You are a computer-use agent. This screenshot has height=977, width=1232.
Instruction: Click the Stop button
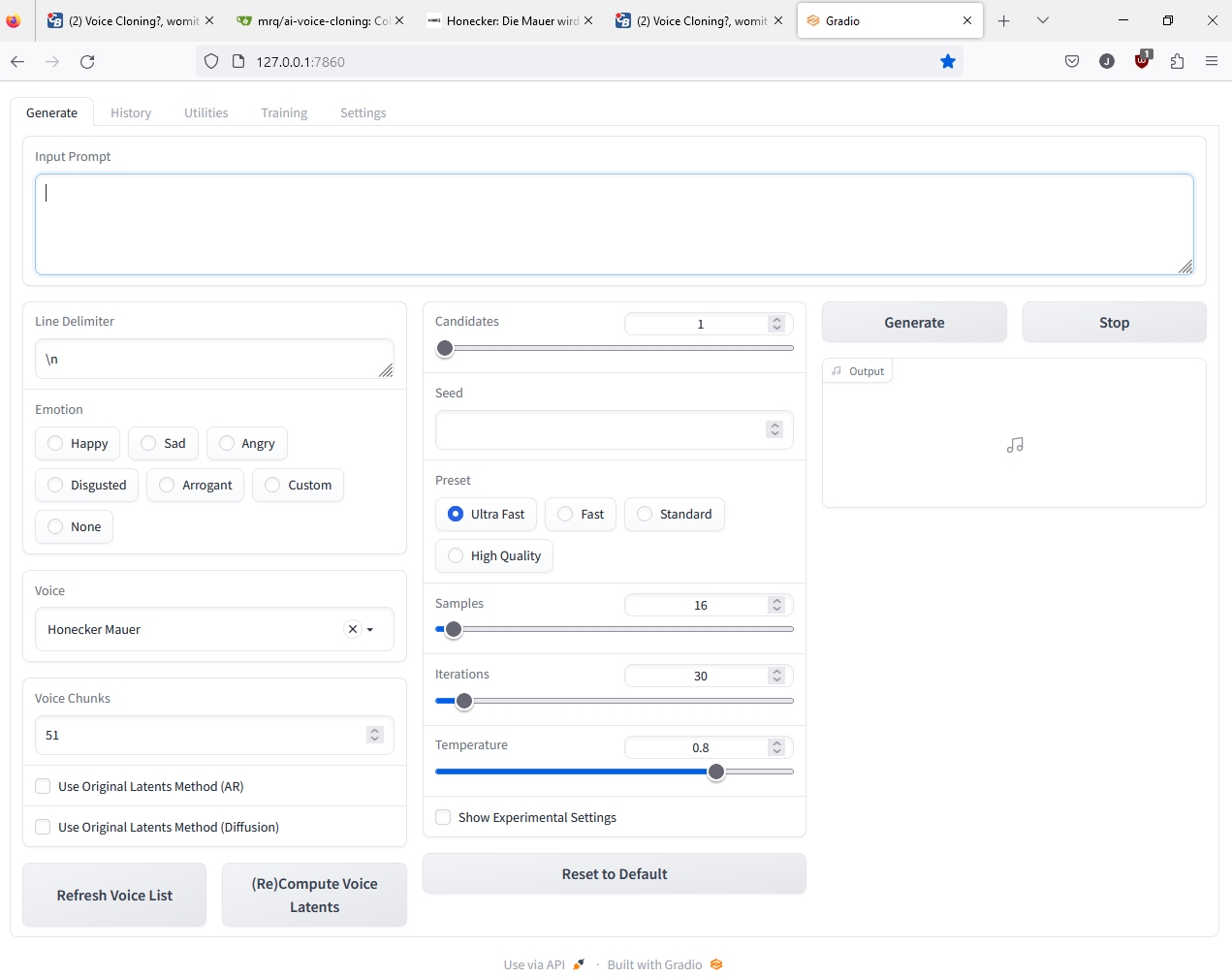[x=1115, y=323]
